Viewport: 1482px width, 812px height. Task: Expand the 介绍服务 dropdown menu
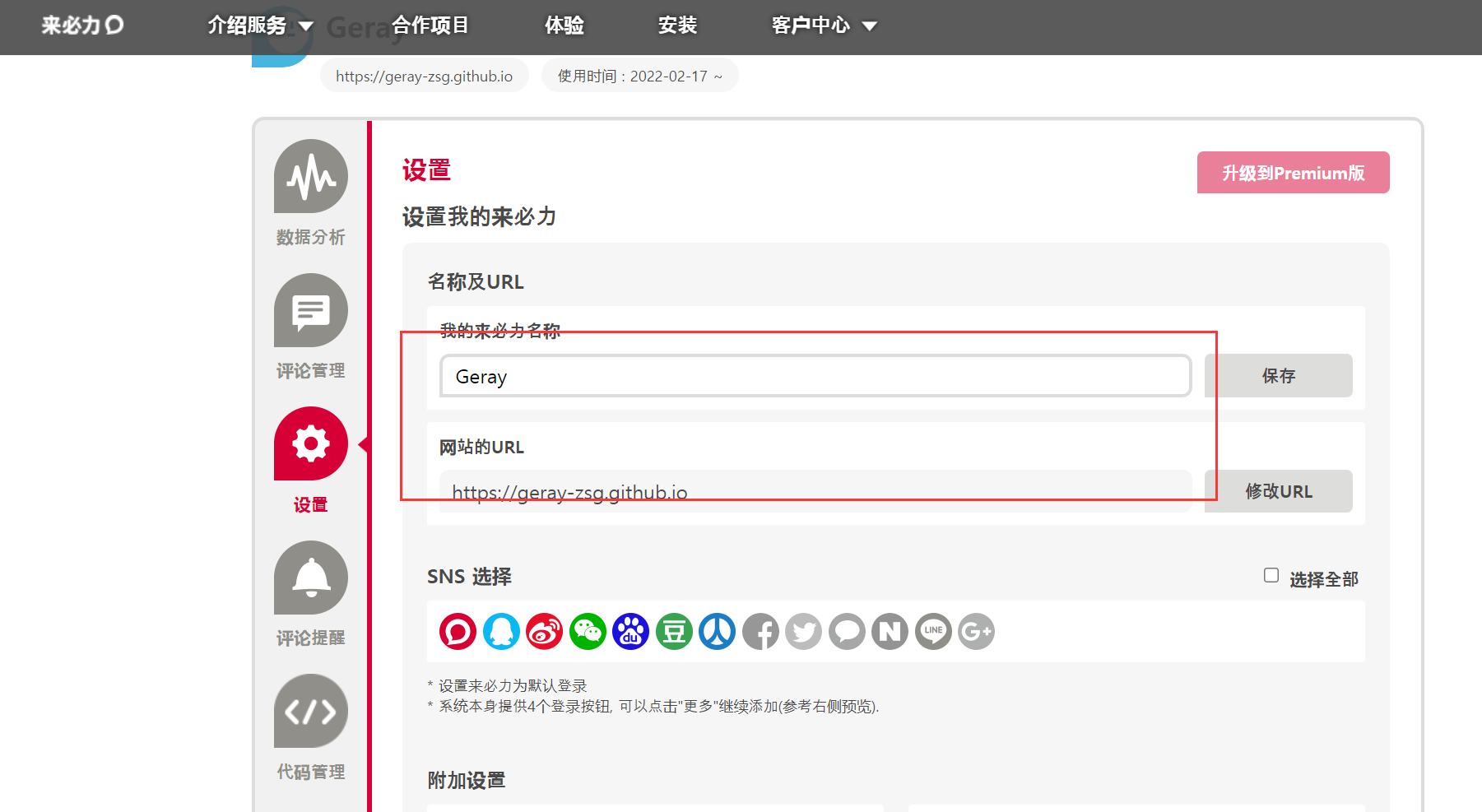click(260, 26)
